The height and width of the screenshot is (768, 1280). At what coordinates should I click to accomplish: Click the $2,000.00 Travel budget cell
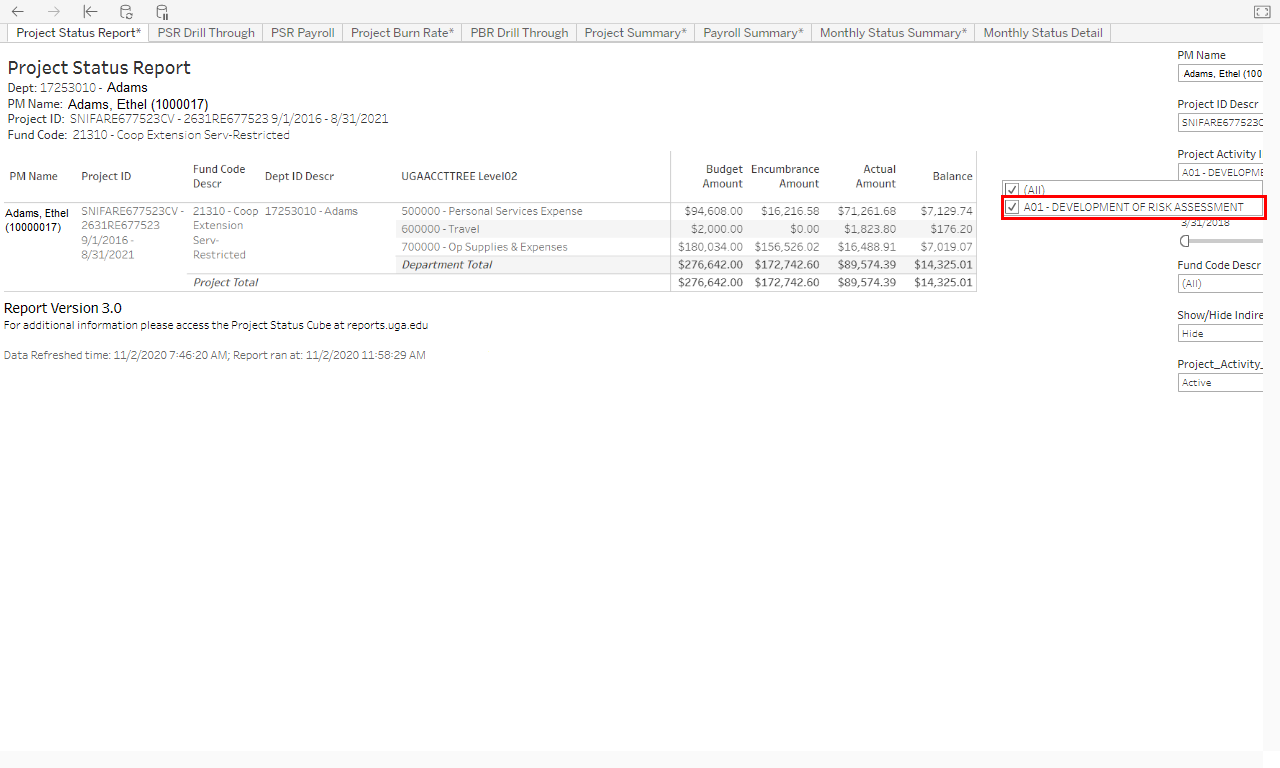717,229
